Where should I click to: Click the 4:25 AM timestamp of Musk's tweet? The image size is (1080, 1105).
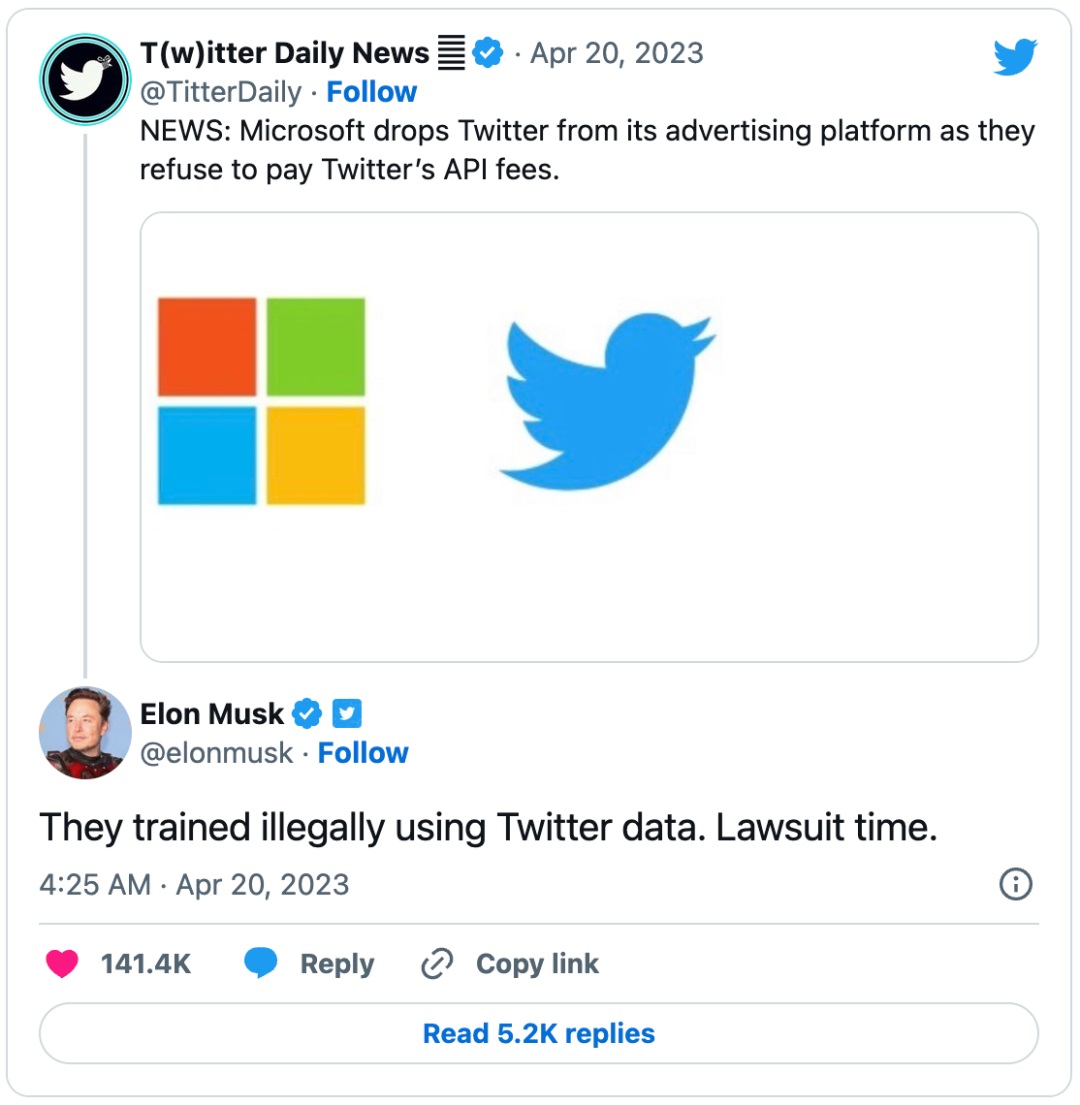96,885
